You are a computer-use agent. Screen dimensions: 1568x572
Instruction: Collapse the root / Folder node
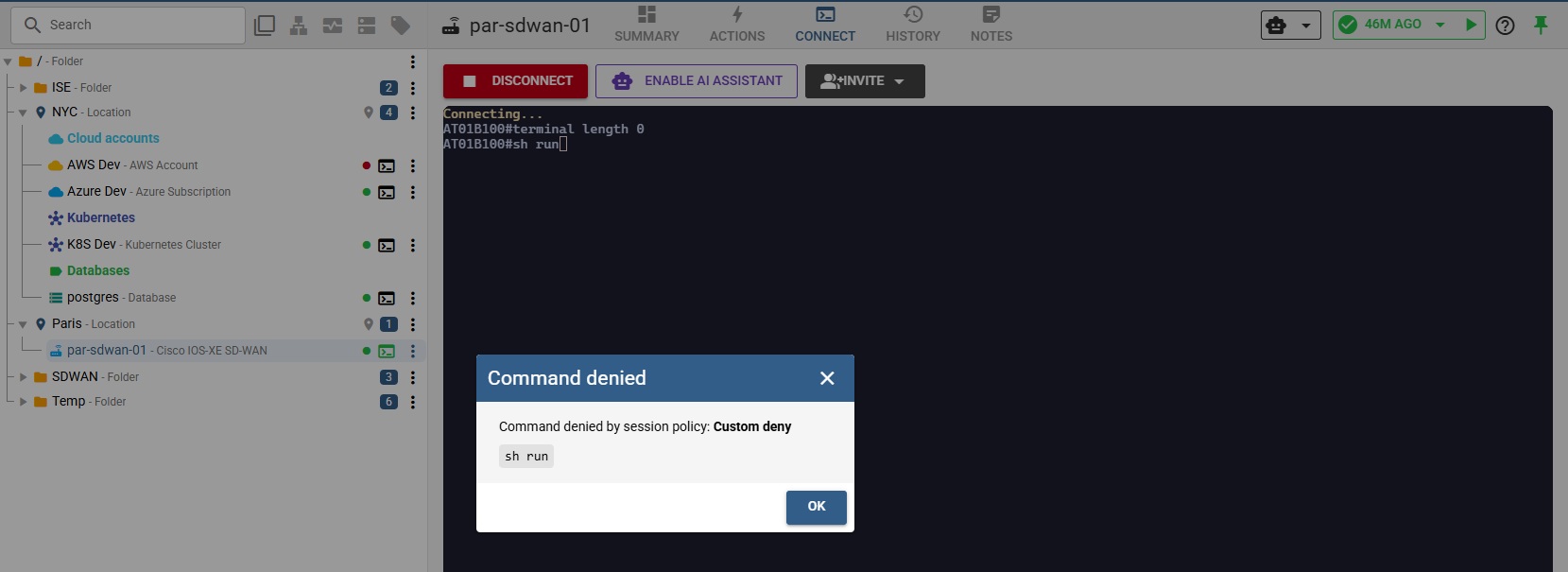click(x=9, y=61)
